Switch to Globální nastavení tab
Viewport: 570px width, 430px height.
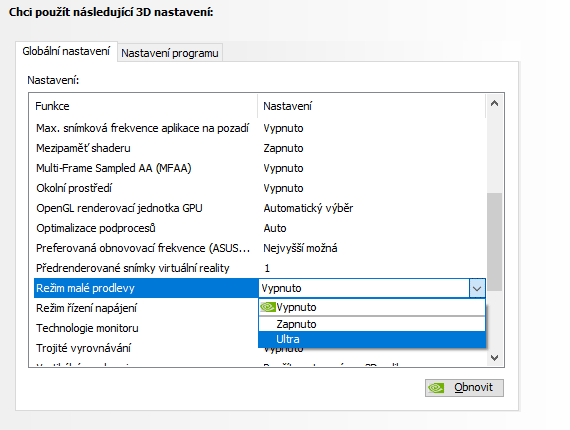66,51
